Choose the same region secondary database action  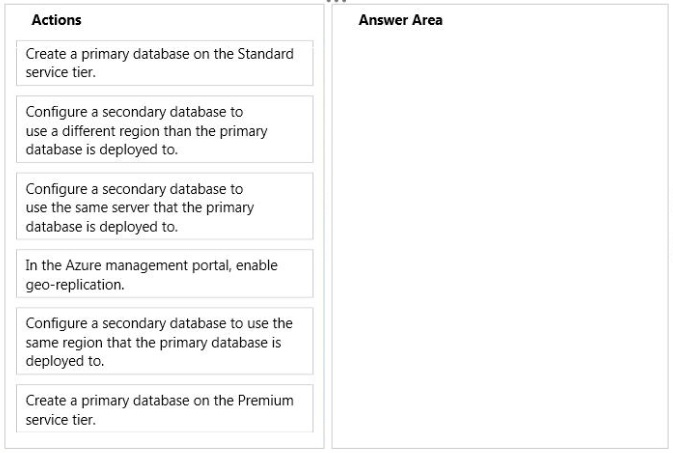coord(164,341)
